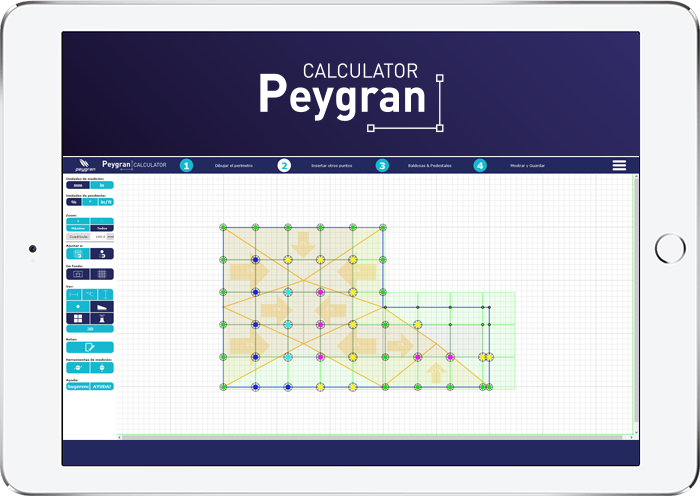
Task: Toggle pedestals view icon
Action: point(102,318)
